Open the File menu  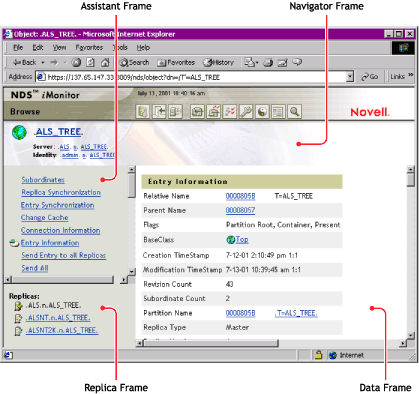click(18, 48)
